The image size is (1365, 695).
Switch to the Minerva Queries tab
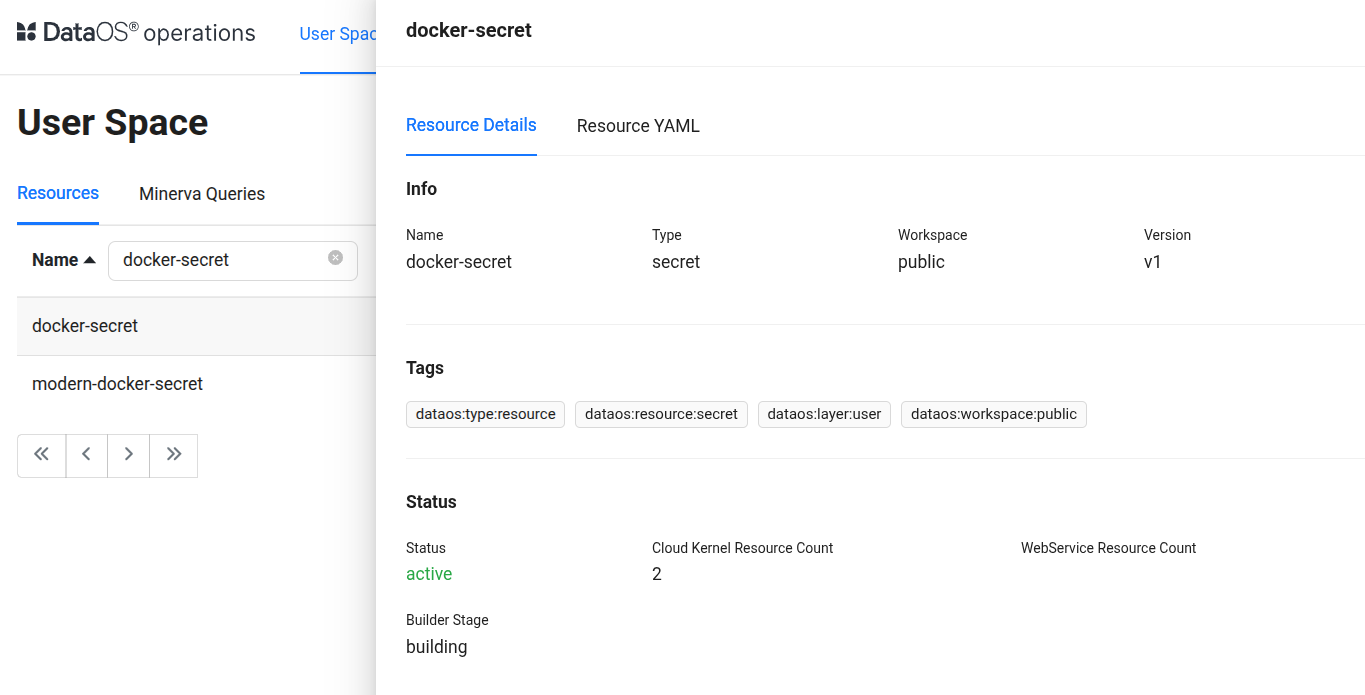(202, 194)
